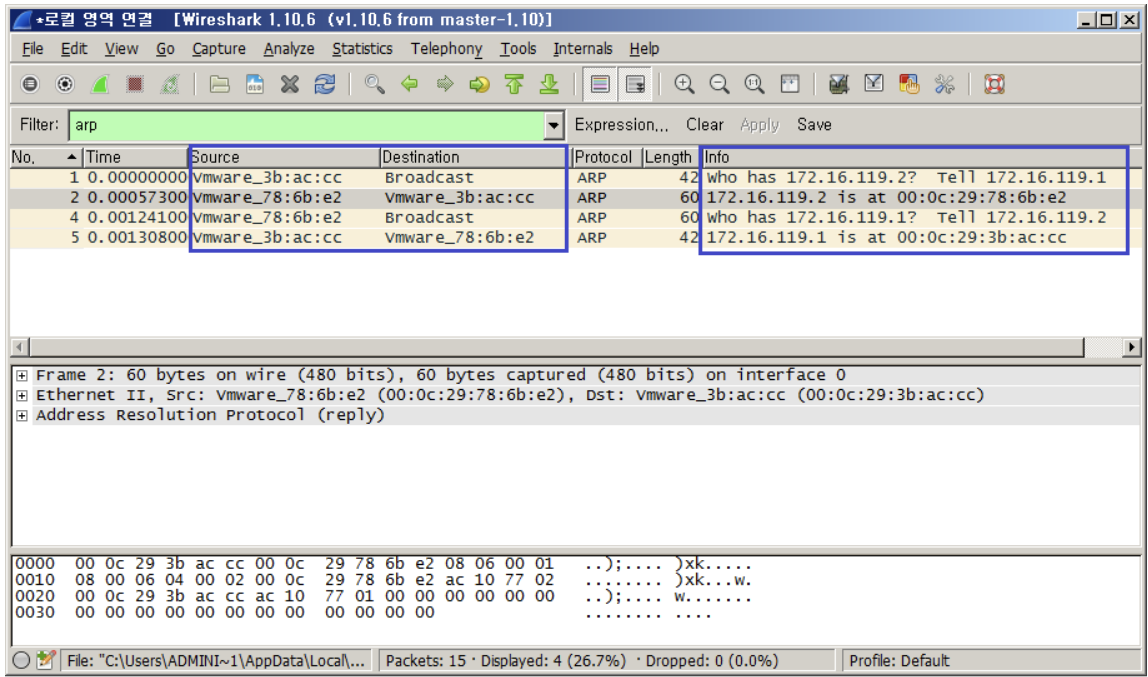1148x677 pixels.
Task: Select packet 2 ARP reply row
Action: tap(575, 198)
